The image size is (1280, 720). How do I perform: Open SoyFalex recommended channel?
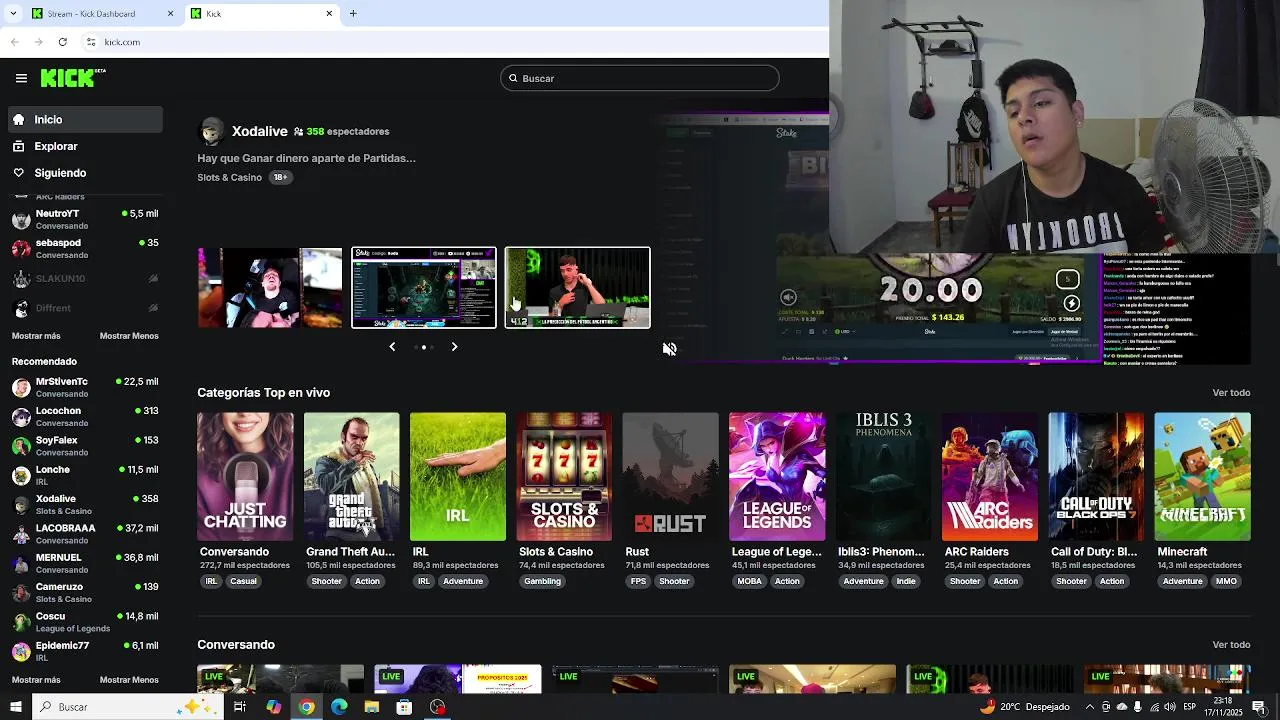point(85,446)
